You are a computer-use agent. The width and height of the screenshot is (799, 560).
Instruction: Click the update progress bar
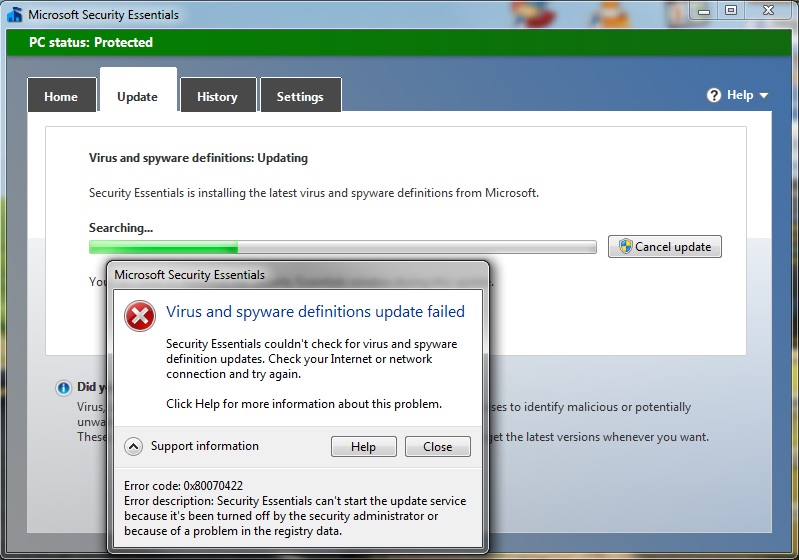342,247
